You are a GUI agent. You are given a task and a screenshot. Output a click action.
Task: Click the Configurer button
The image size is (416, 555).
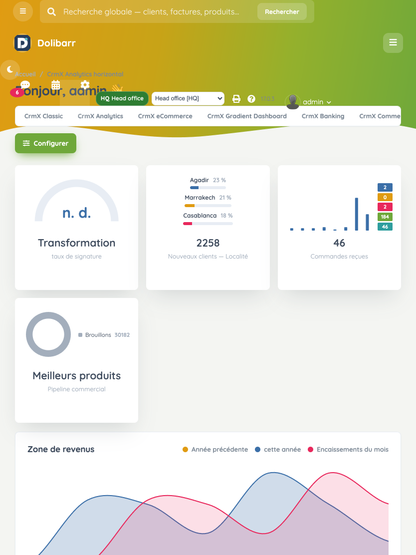tap(46, 143)
